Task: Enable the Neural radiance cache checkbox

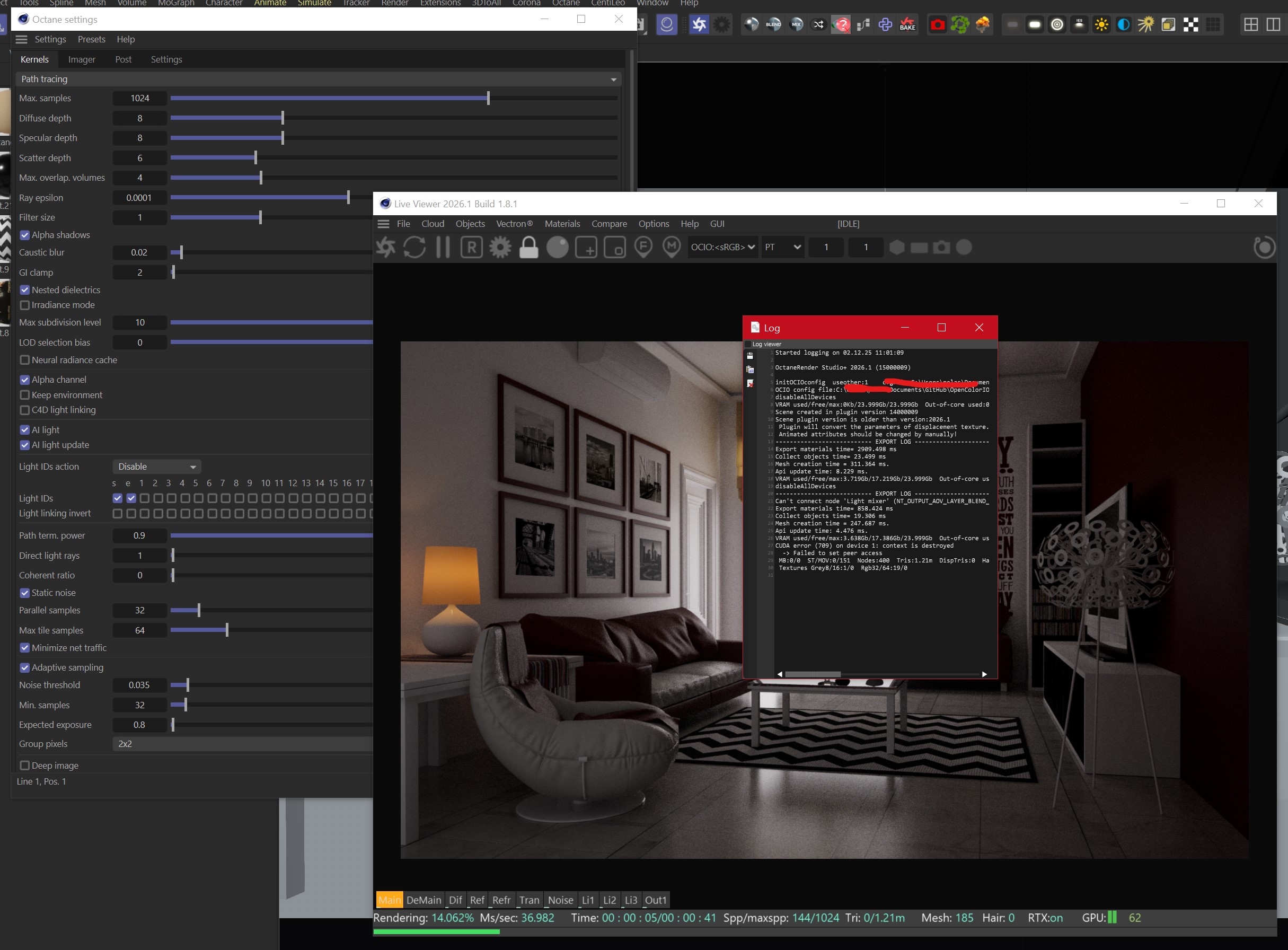Action: 25,360
